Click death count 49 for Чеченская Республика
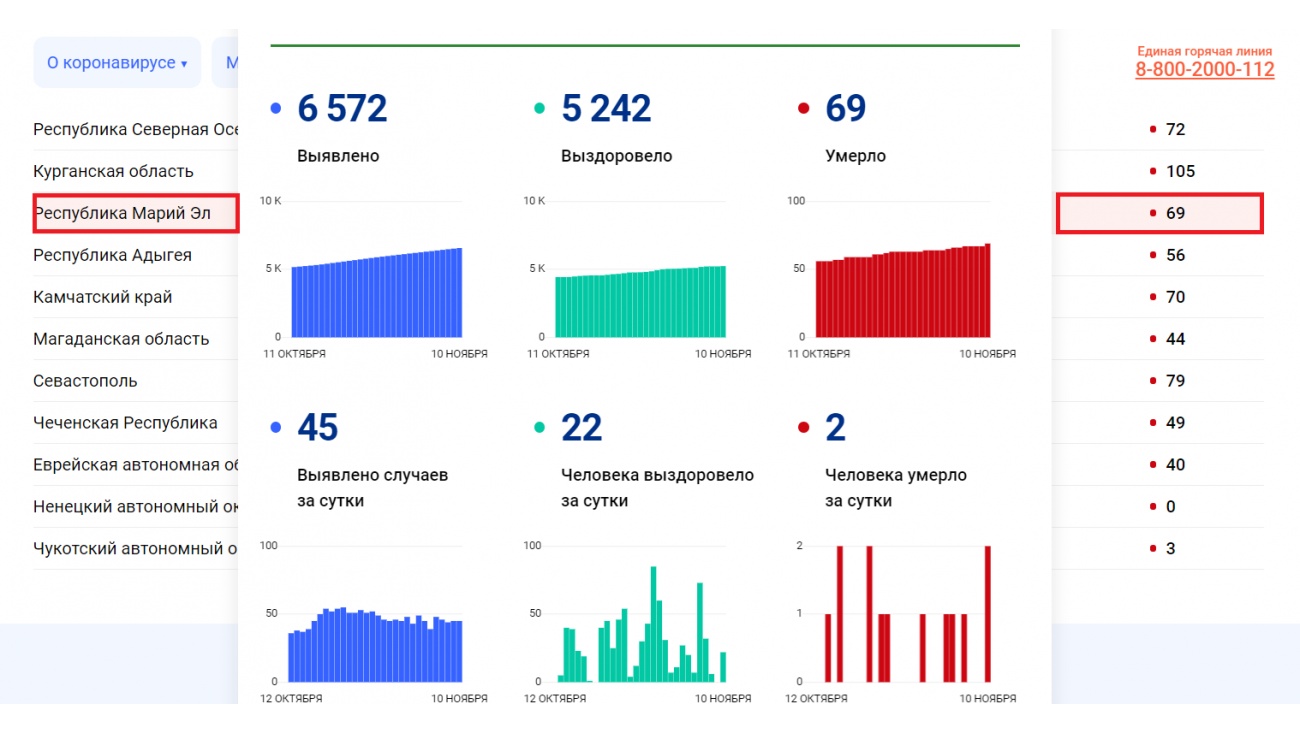 point(1175,423)
